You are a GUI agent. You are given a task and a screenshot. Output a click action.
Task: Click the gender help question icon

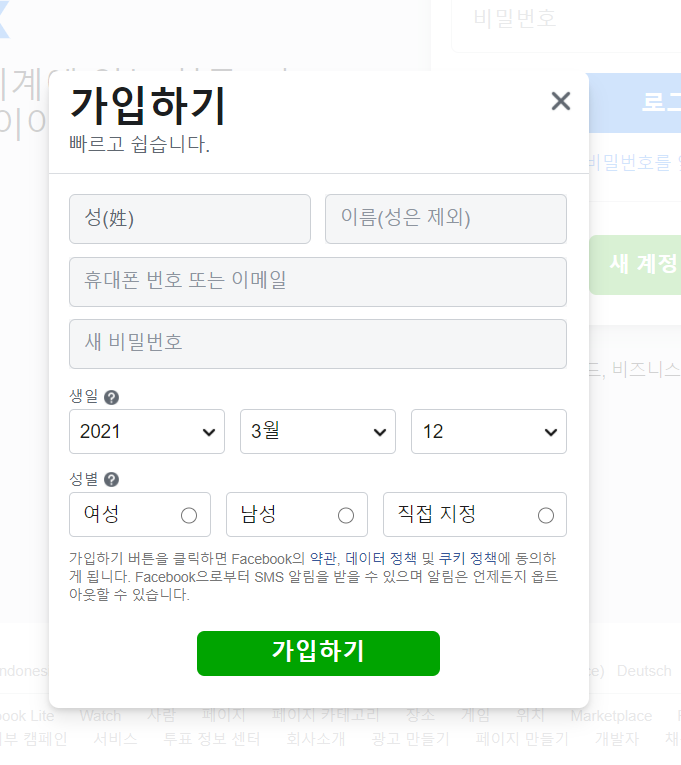[111, 480]
